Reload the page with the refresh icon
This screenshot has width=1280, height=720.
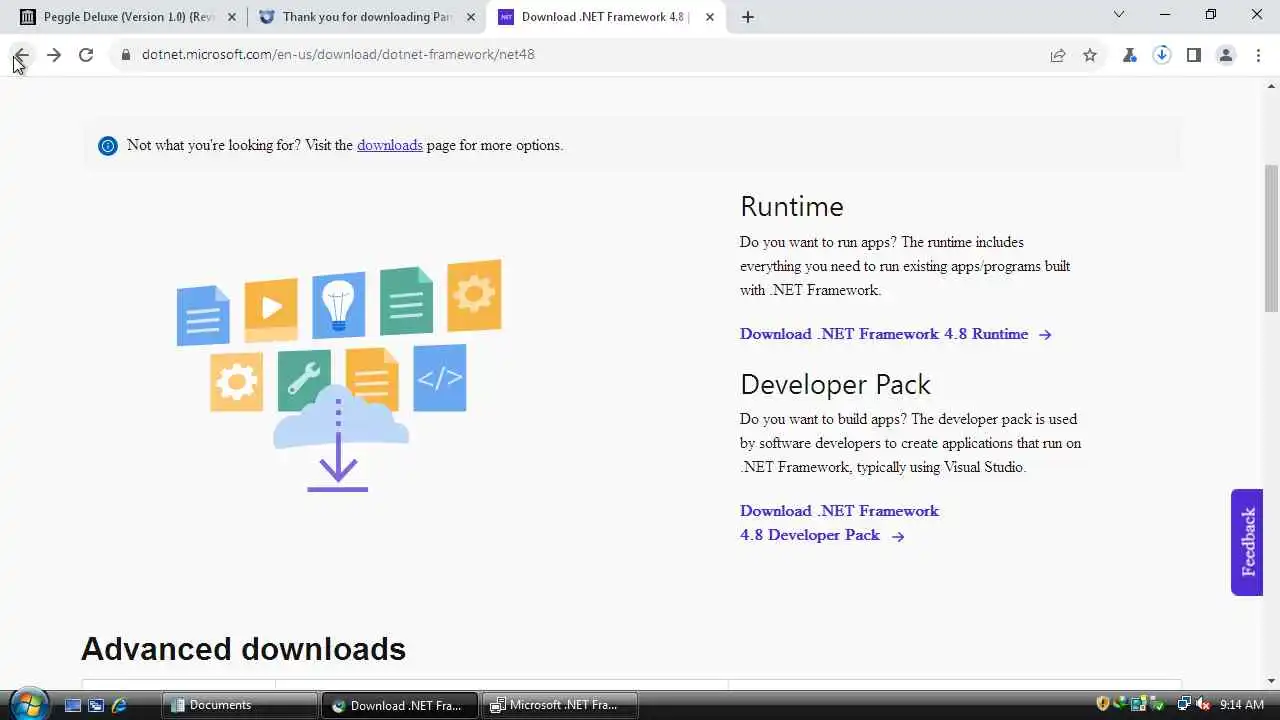tap(86, 55)
